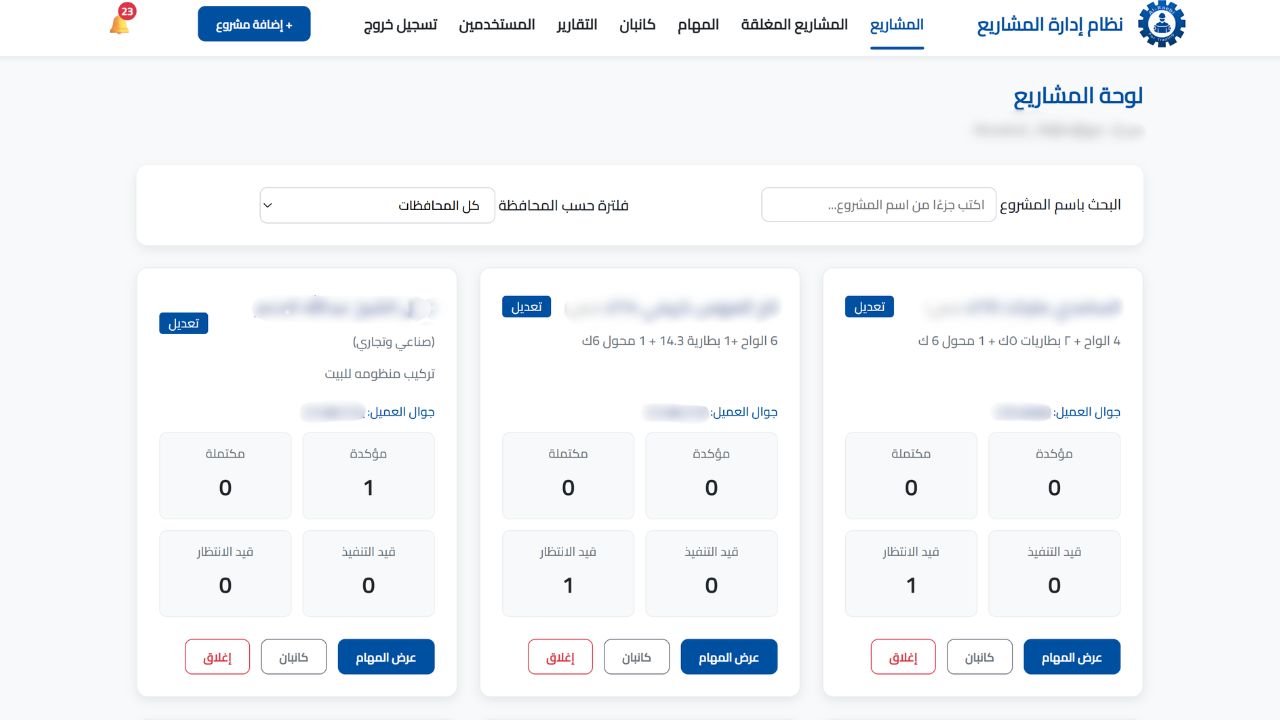Click the project name search input field

click(x=879, y=204)
